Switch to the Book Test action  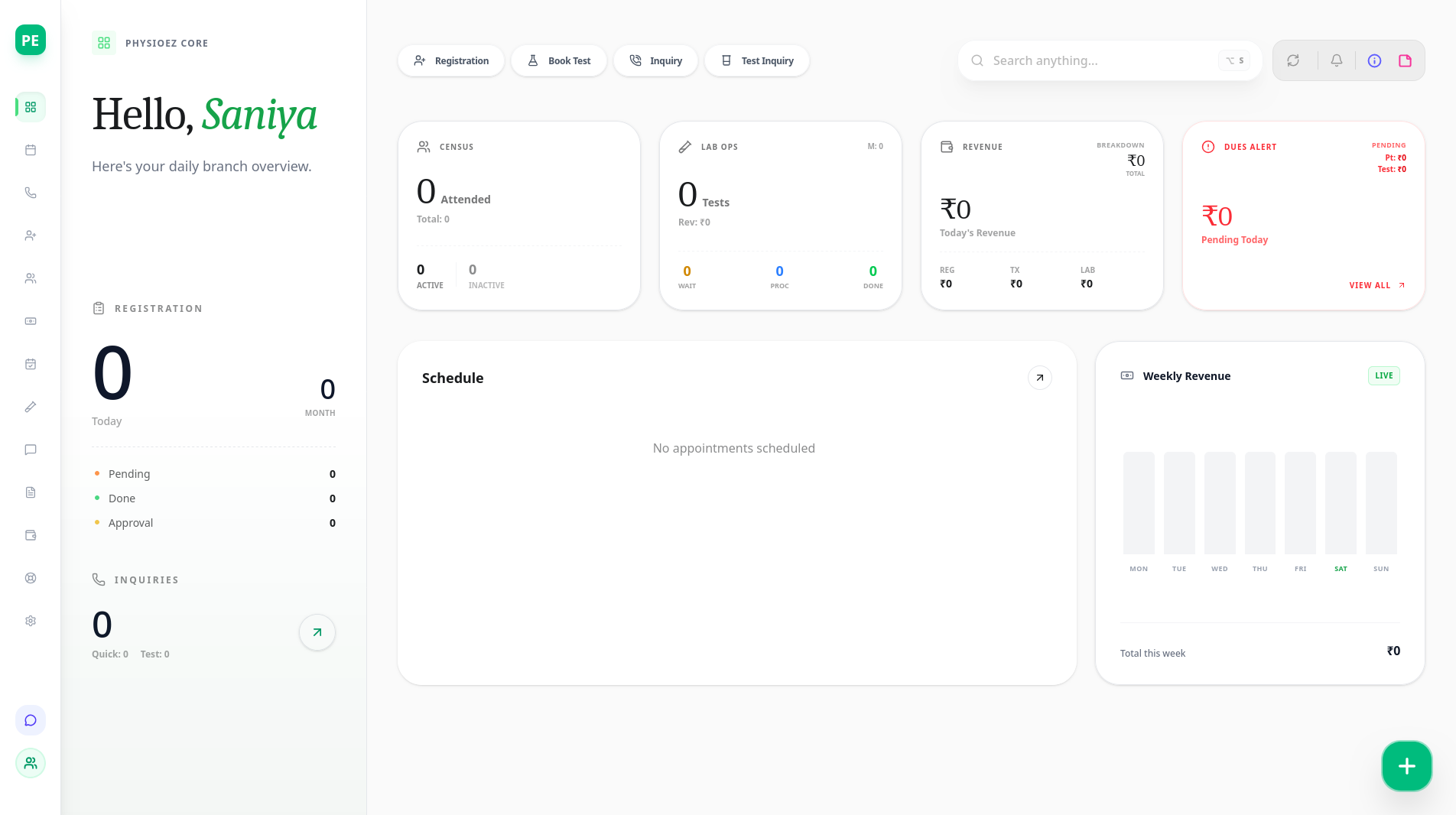(x=559, y=60)
